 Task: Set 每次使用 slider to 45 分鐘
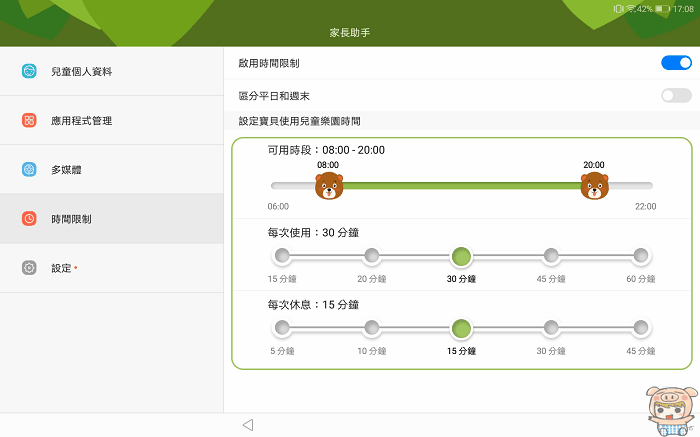(551, 256)
